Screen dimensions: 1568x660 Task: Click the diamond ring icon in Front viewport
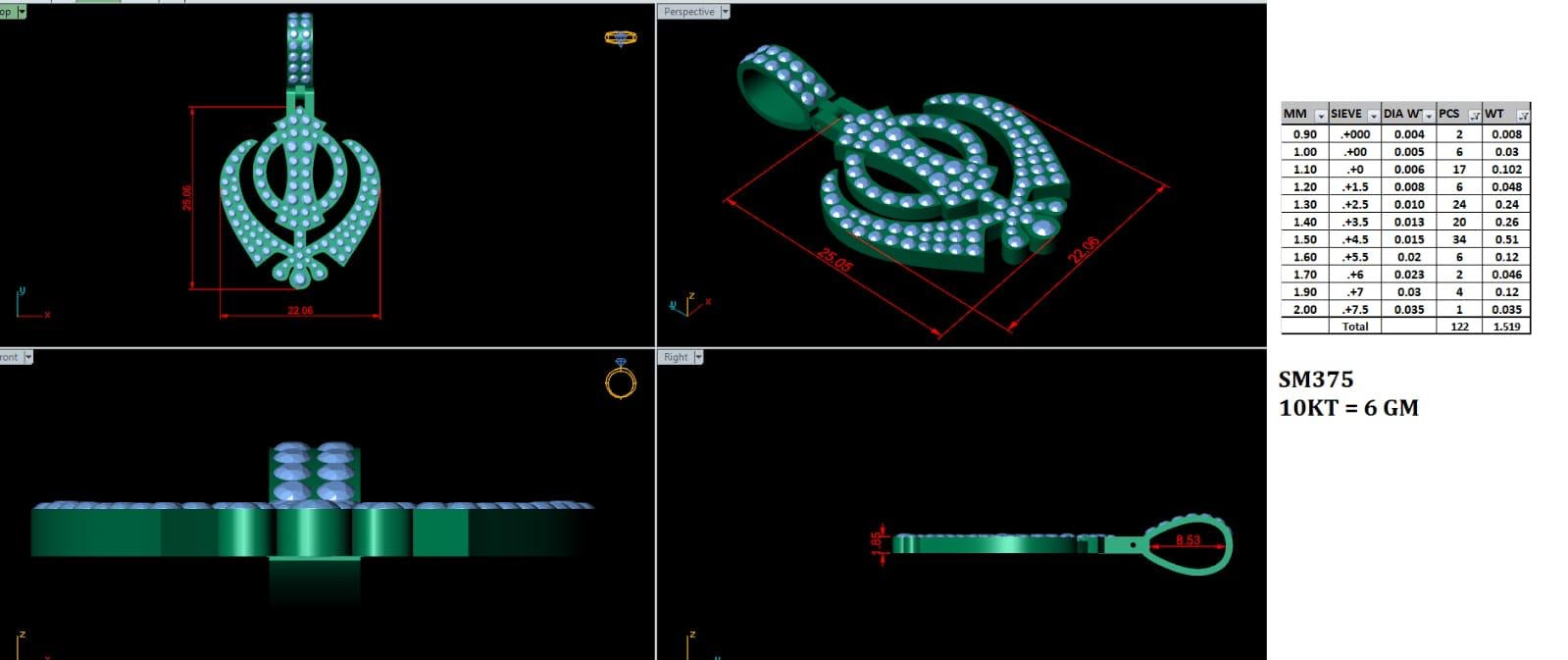[x=620, y=379]
